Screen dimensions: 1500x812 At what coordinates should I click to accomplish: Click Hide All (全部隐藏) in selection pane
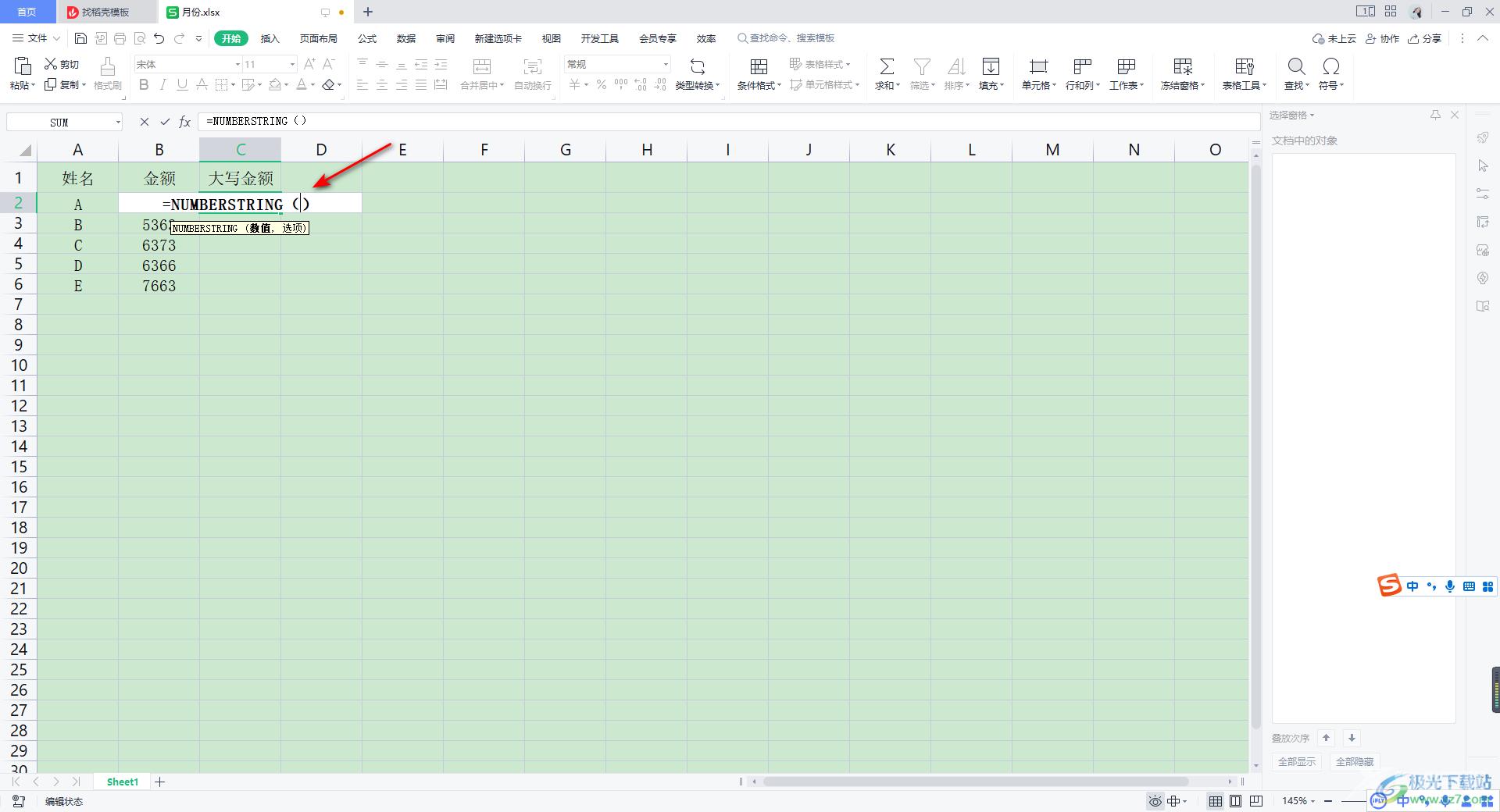pos(1355,761)
